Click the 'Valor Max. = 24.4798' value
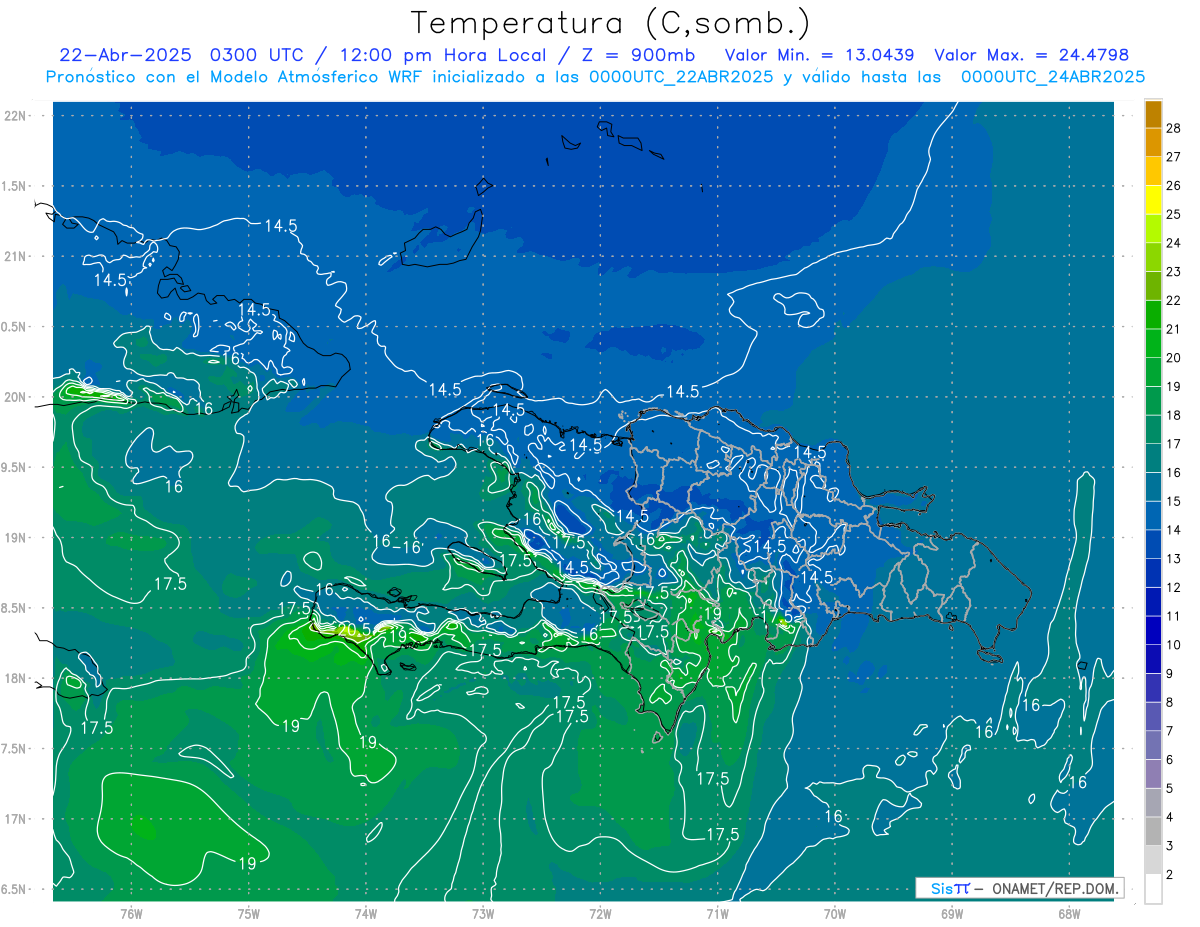The image size is (1200, 927). click(x=1031, y=55)
